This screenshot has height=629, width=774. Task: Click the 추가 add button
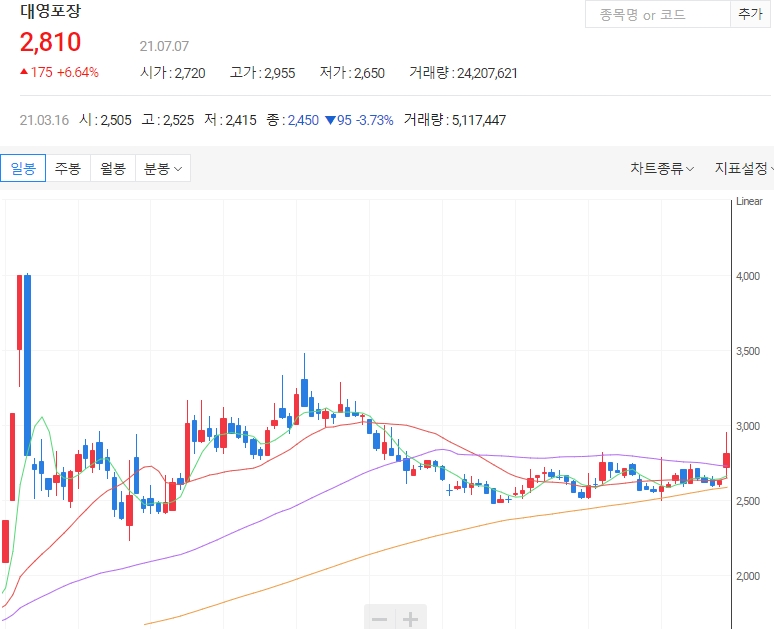click(750, 14)
